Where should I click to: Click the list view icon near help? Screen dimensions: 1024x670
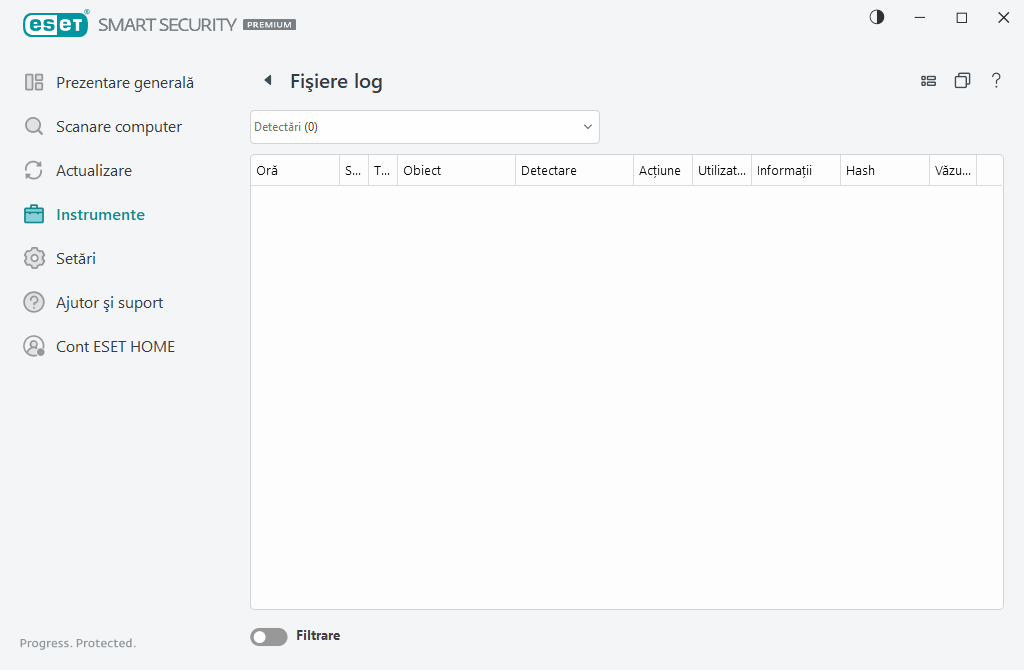[x=928, y=81]
